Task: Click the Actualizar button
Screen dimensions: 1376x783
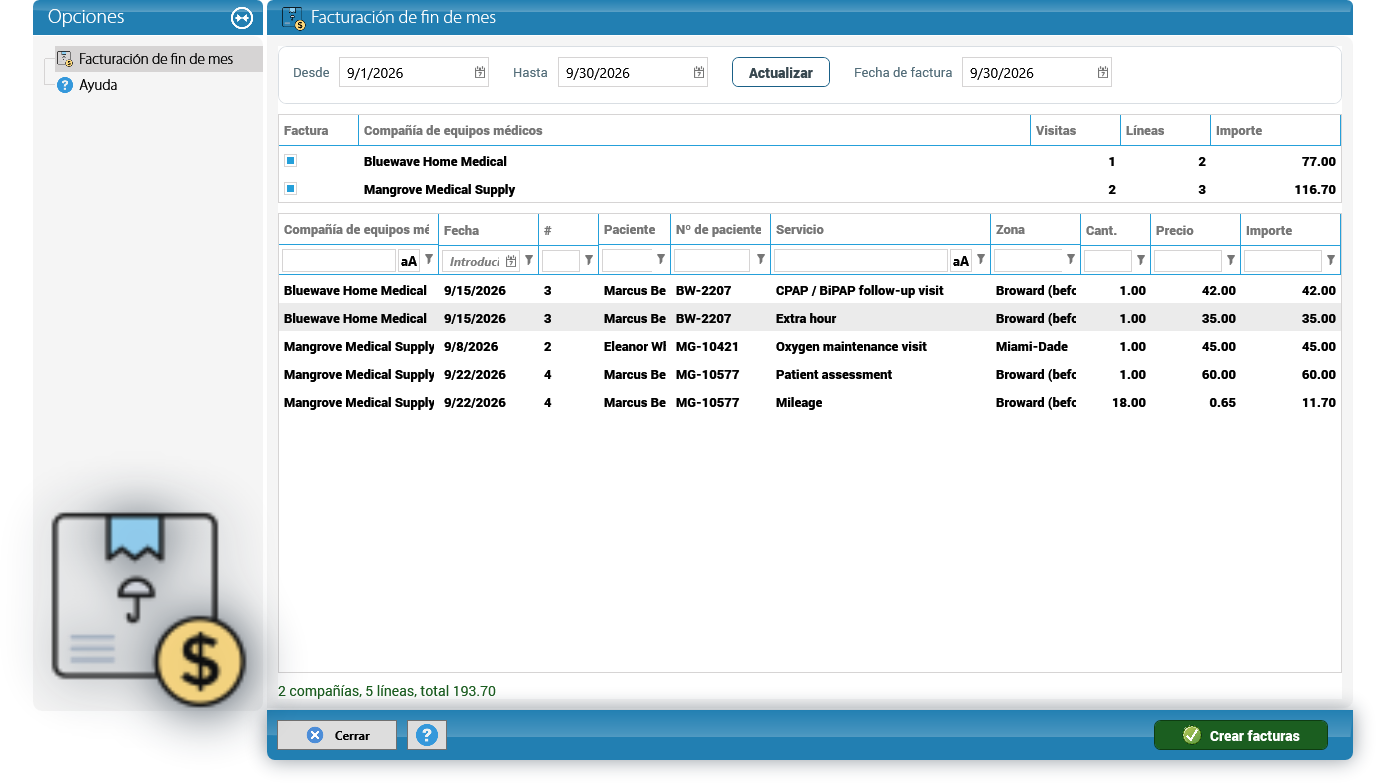Action: pos(781,72)
